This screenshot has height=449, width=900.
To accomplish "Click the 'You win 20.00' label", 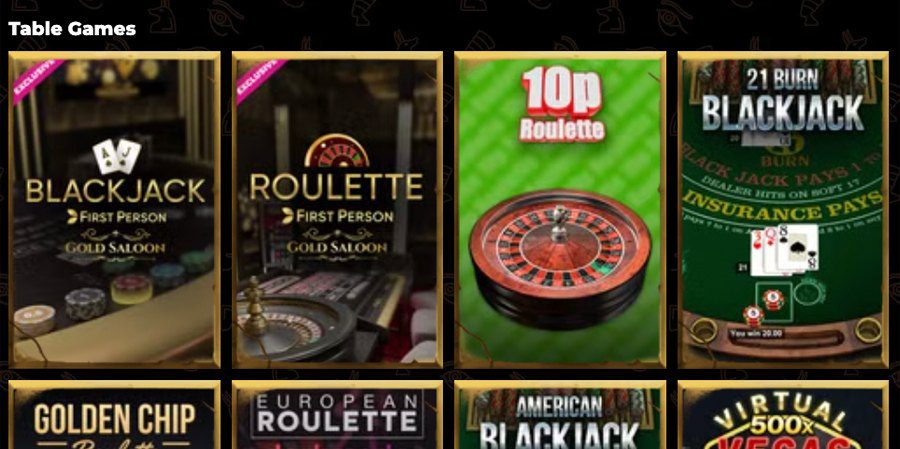I will point(757,333).
